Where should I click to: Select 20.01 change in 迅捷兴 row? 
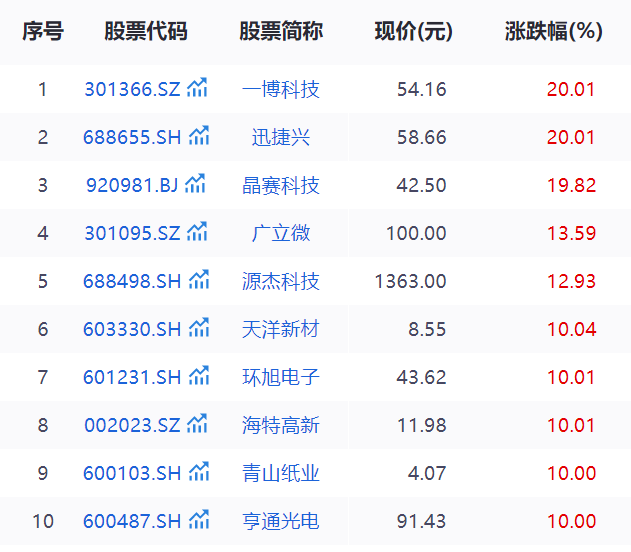pyautogui.click(x=571, y=137)
